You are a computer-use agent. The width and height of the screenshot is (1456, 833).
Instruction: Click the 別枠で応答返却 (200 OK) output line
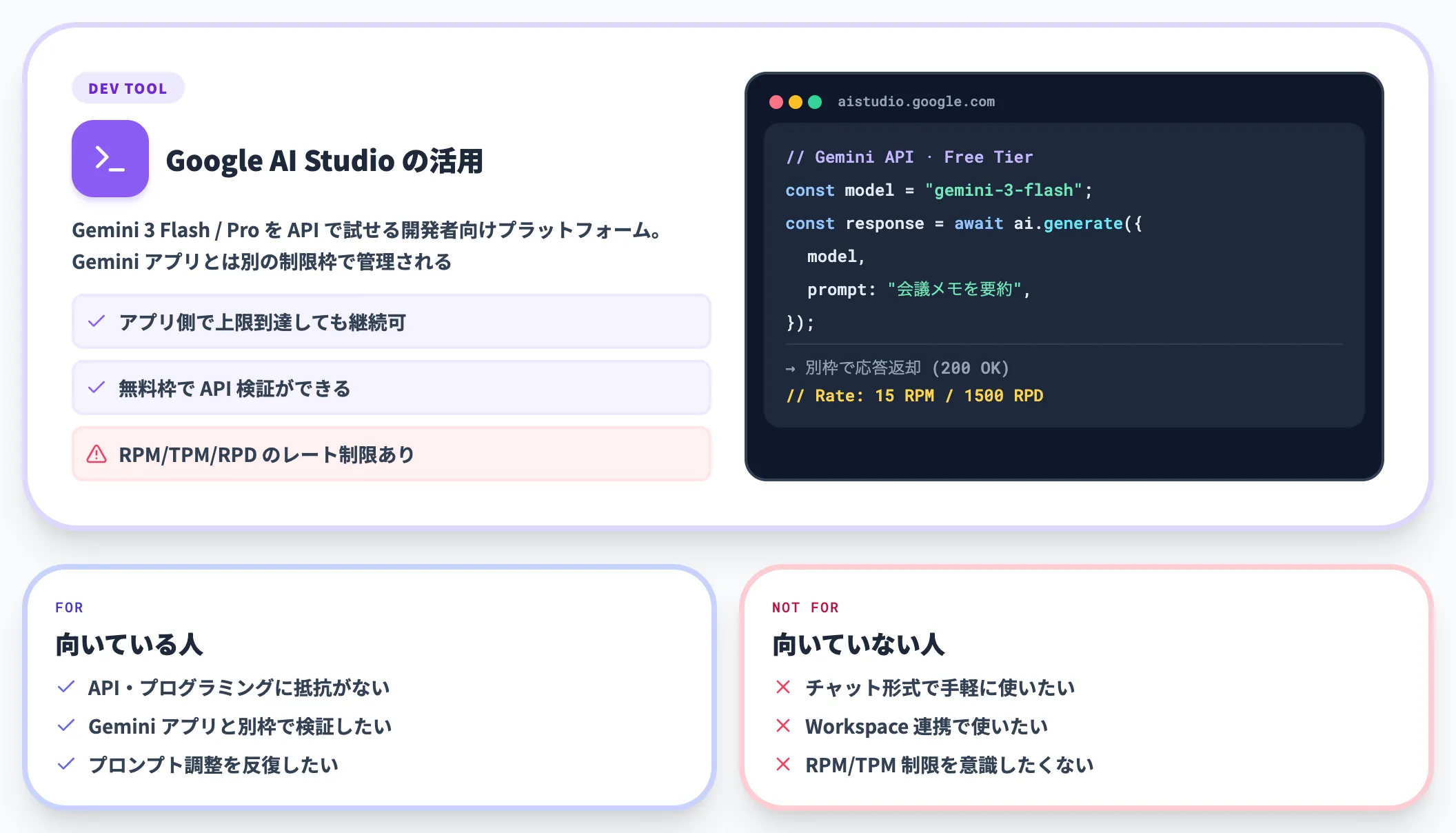(897, 368)
